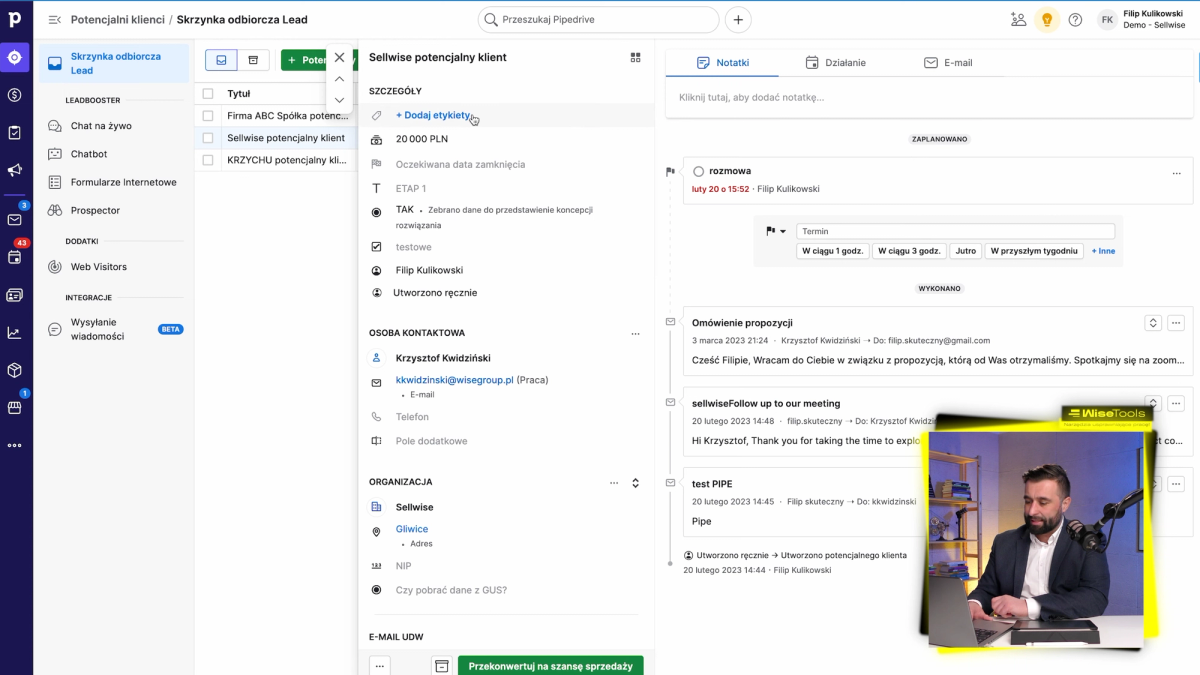Image resolution: width=1200 pixels, height=675 pixels.
Task: Open the invite users icon
Action: 1018,20
